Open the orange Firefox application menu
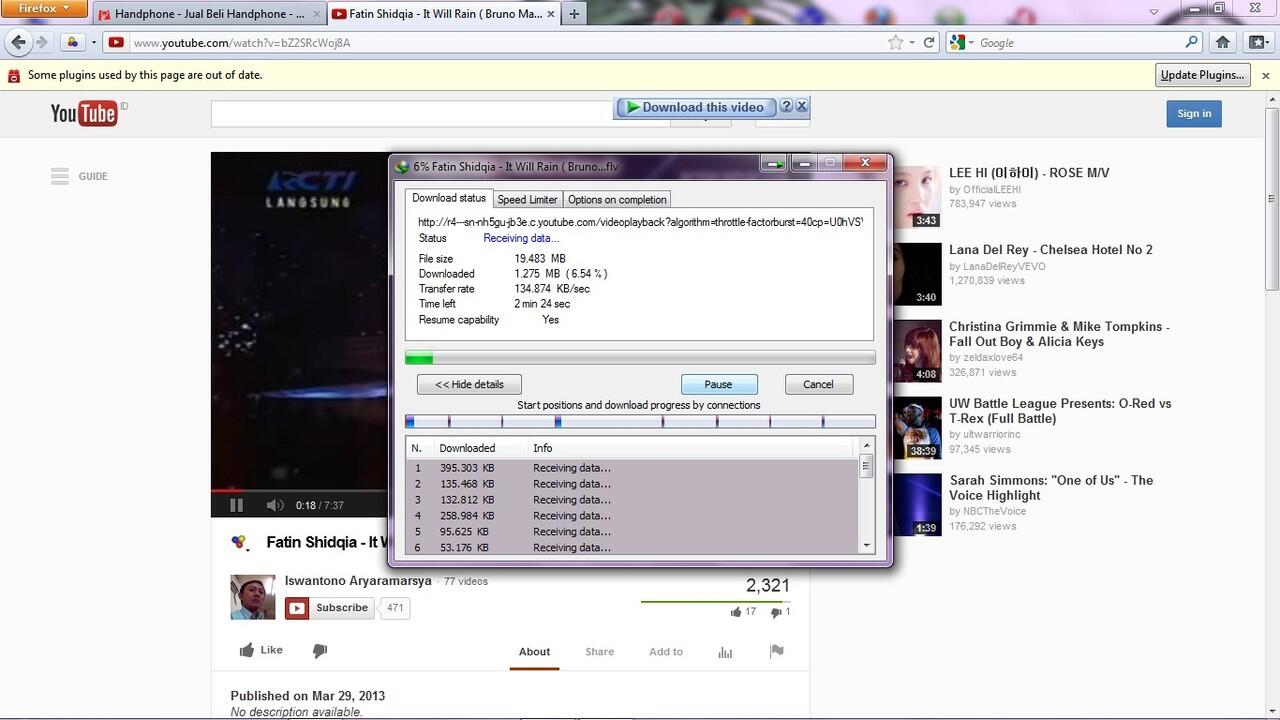Viewport: 1280px width, 720px height. (45, 9)
